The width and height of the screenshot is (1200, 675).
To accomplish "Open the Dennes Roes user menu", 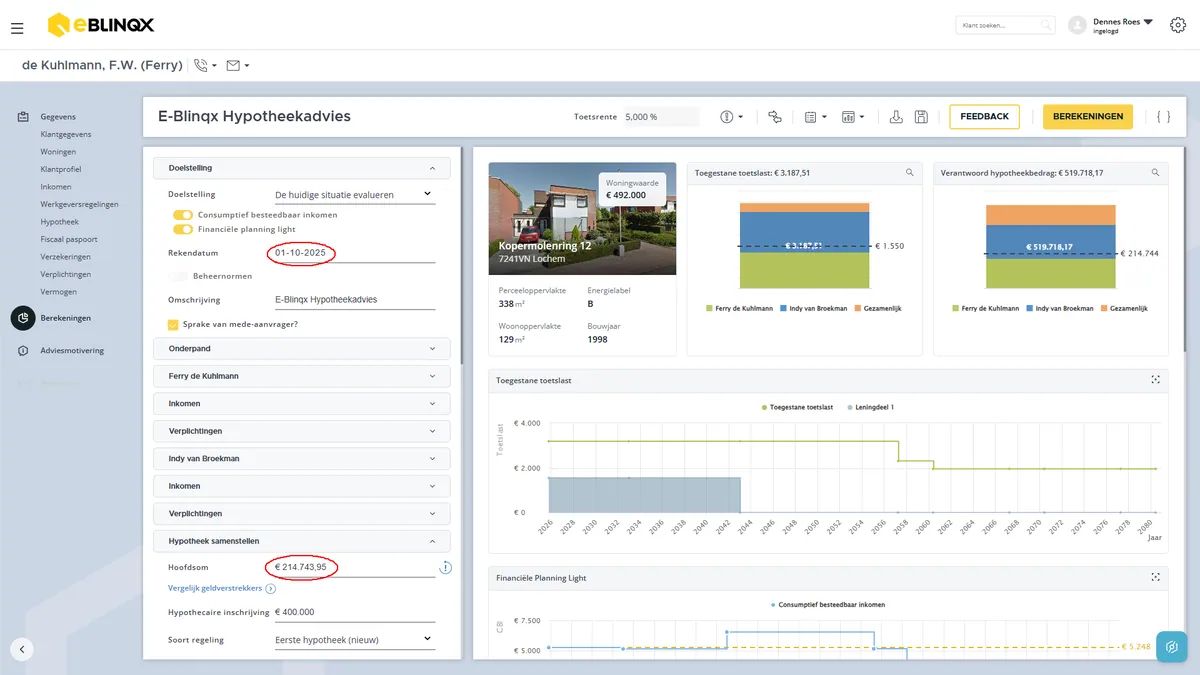I will pos(1111,25).
